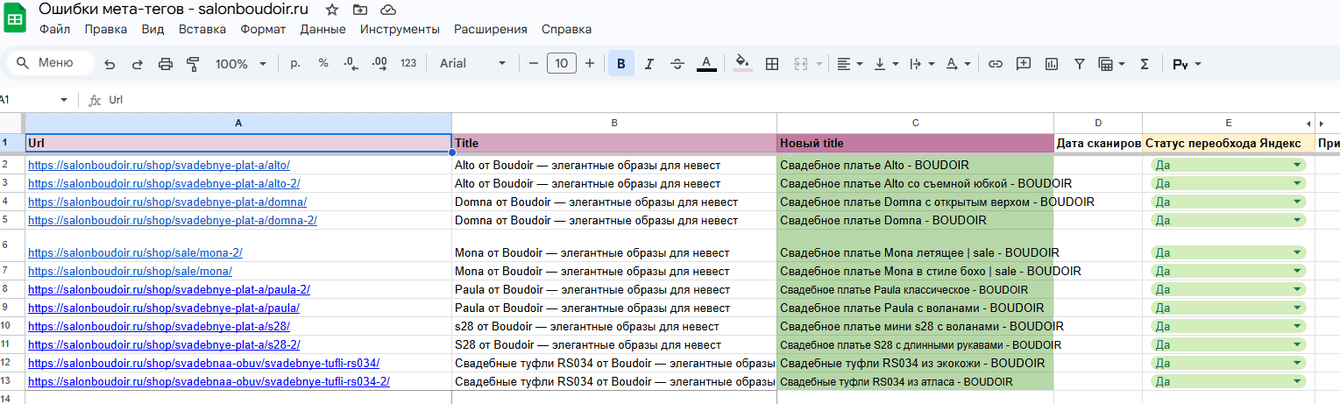Open horizontal align dropdown
Viewport: 1340px width, 404px height.
click(x=850, y=63)
